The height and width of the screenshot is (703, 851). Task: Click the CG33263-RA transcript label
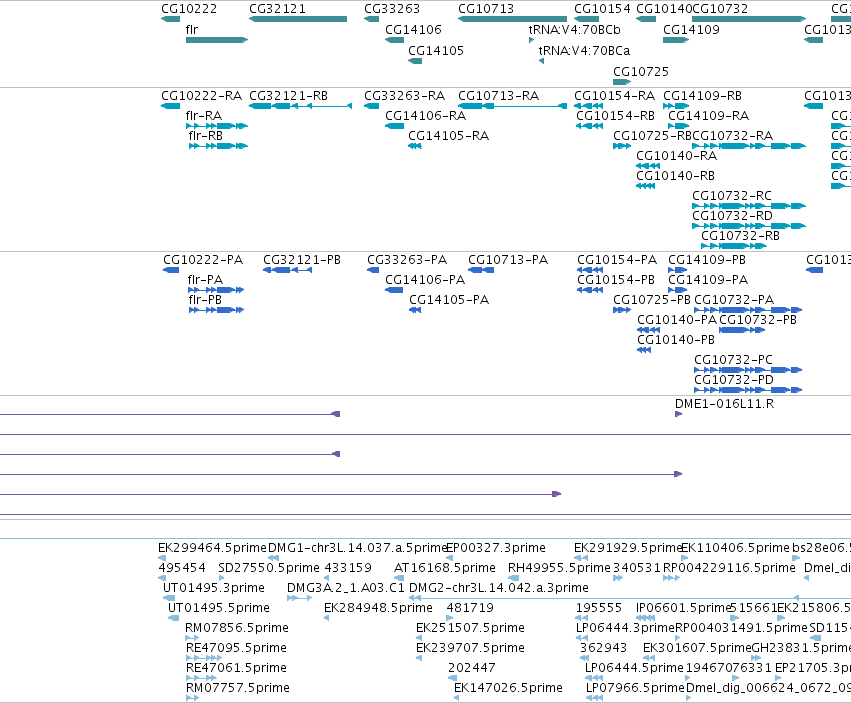pyautogui.click(x=404, y=96)
